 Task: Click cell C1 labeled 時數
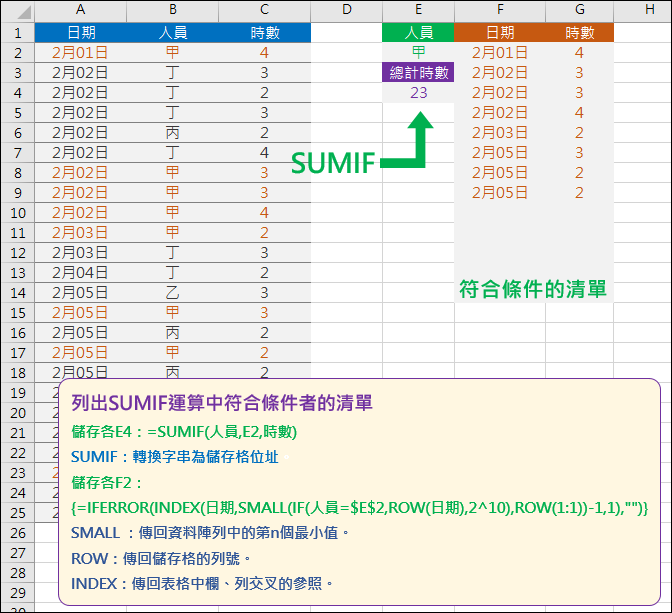(264, 33)
